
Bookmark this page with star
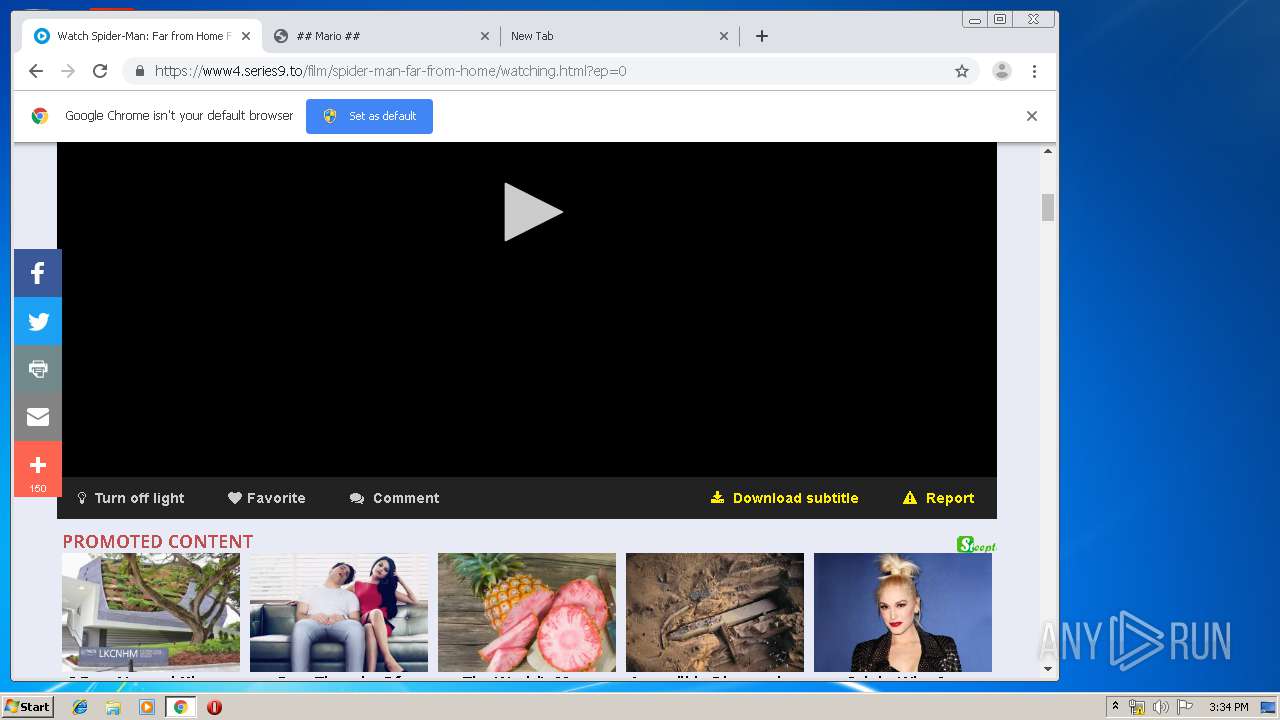(x=962, y=71)
